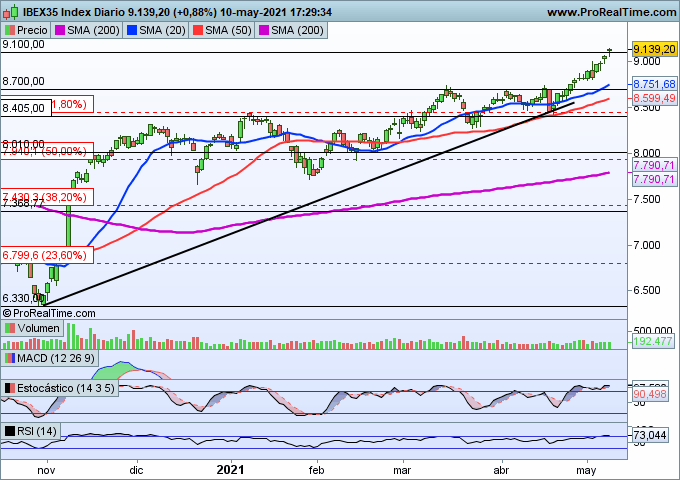Click the abr month marker on time axis
Viewport: 680px width, 480px height.
pos(501,470)
